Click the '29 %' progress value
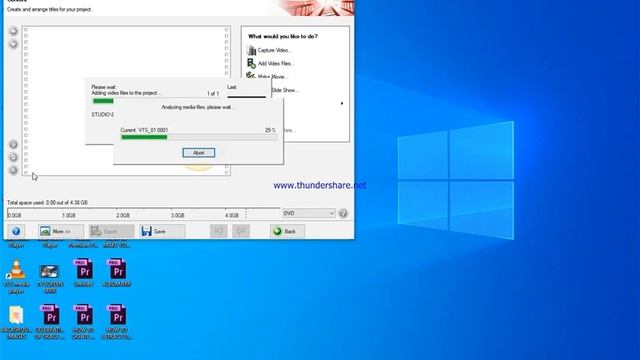Screen dimensions: 640x360 coord(270,130)
